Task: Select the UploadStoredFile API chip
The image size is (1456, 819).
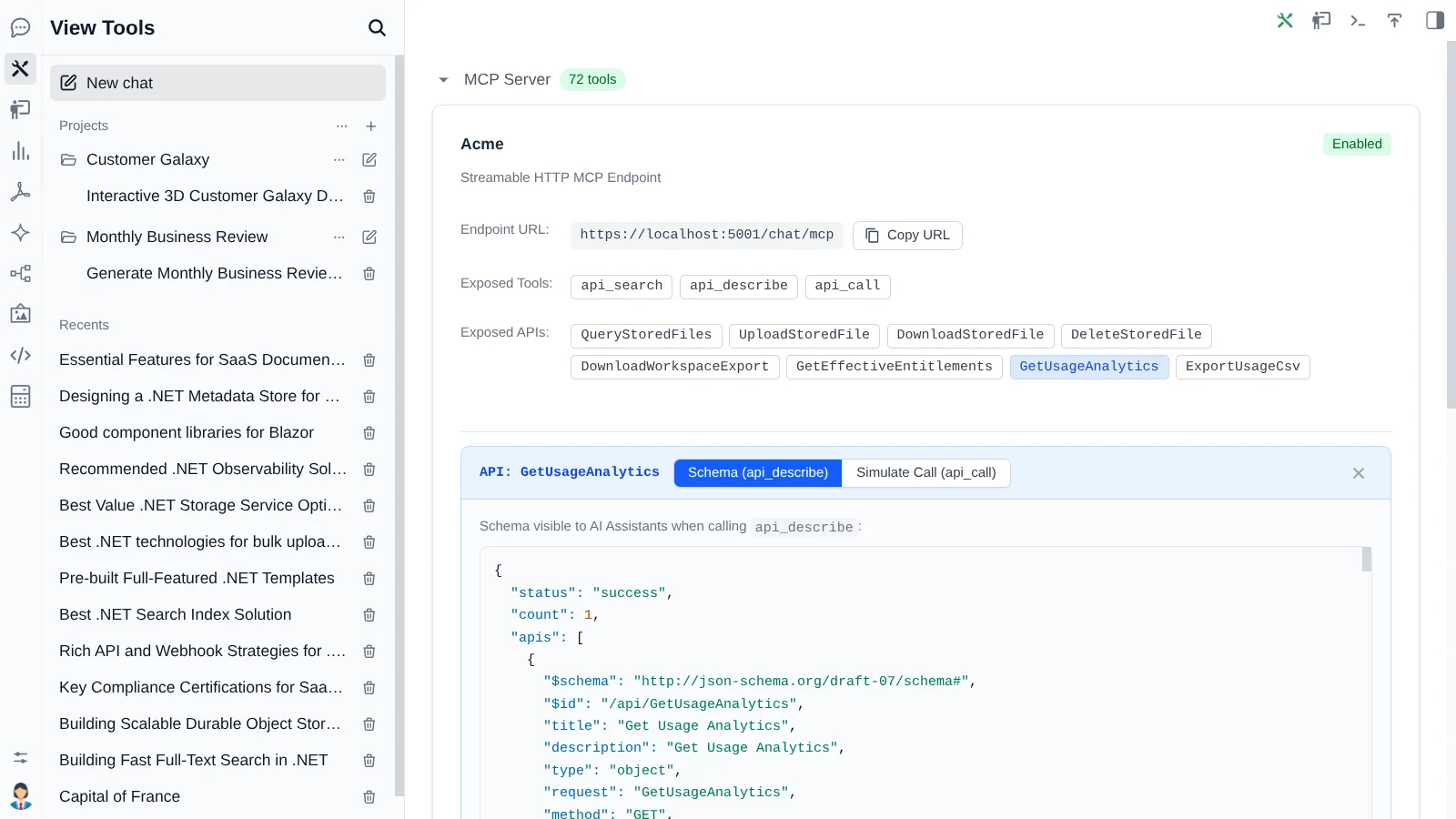Action: point(804,335)
